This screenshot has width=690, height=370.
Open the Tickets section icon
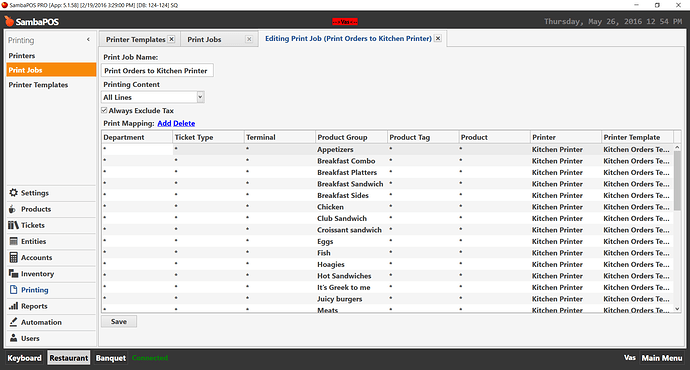tap(13, 225)
